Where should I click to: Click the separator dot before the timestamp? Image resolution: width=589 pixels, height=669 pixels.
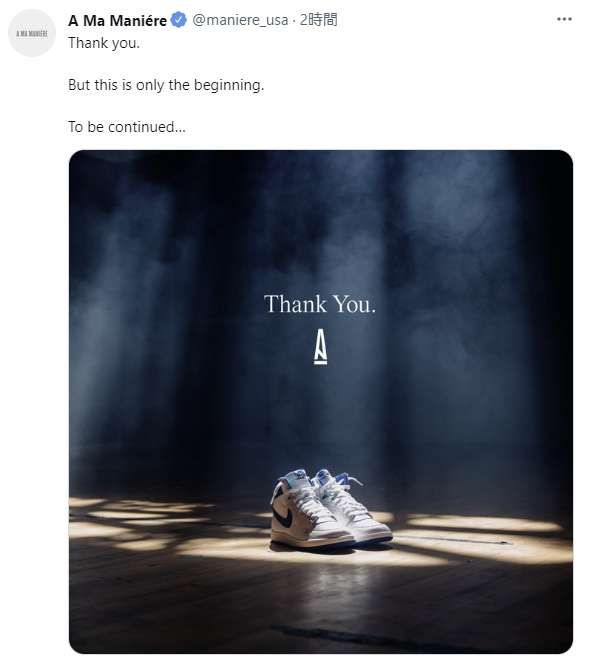[294, 20]
